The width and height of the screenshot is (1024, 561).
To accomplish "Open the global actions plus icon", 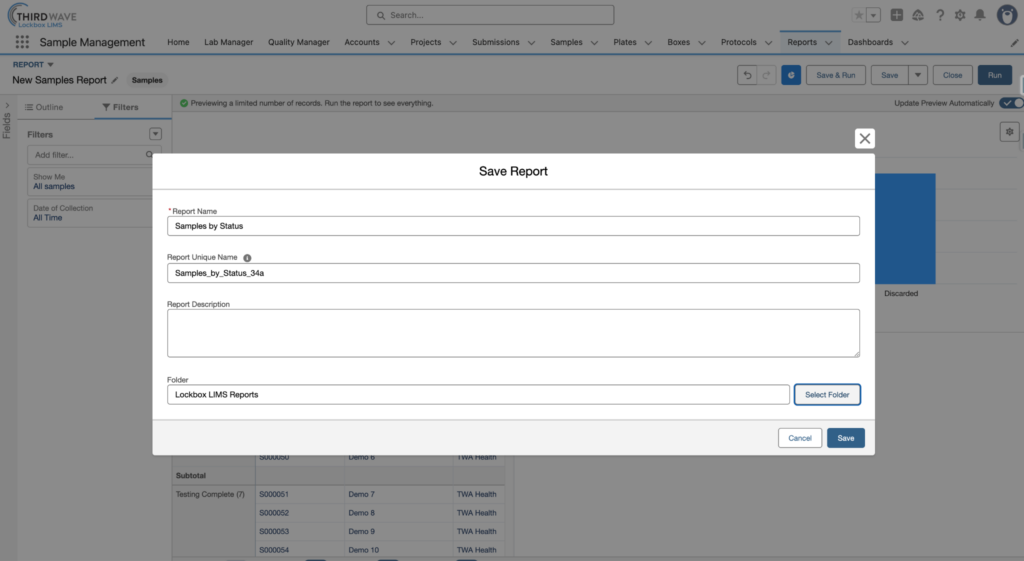I will pyautogui.click(x=897, y=15).
